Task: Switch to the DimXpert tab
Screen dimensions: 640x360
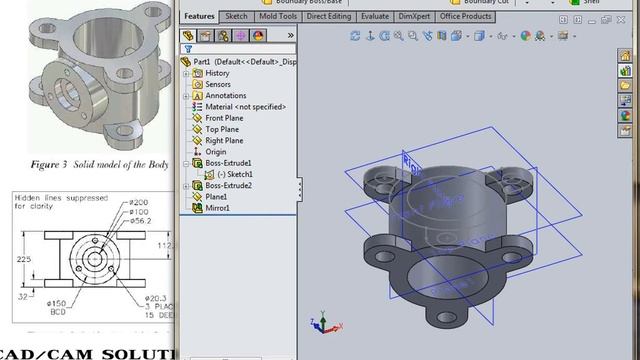Action: (x=414, y=16)
